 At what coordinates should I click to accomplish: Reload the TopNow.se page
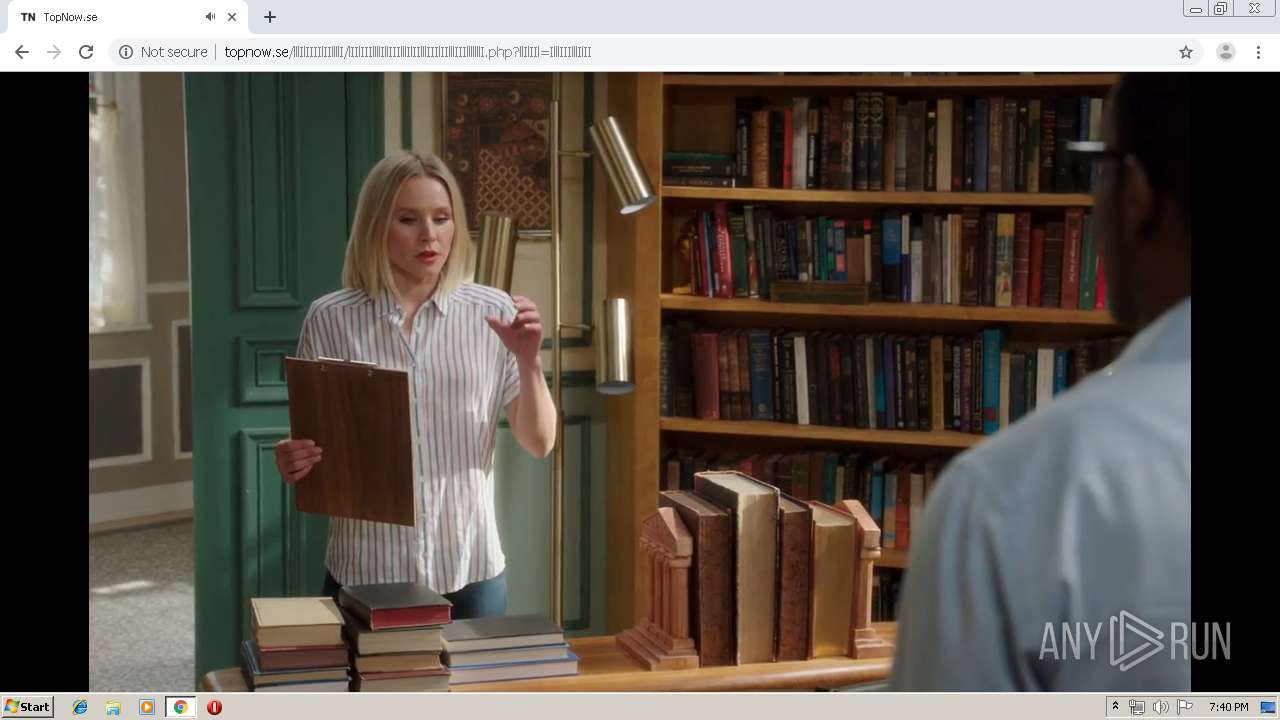click(86, 52)
